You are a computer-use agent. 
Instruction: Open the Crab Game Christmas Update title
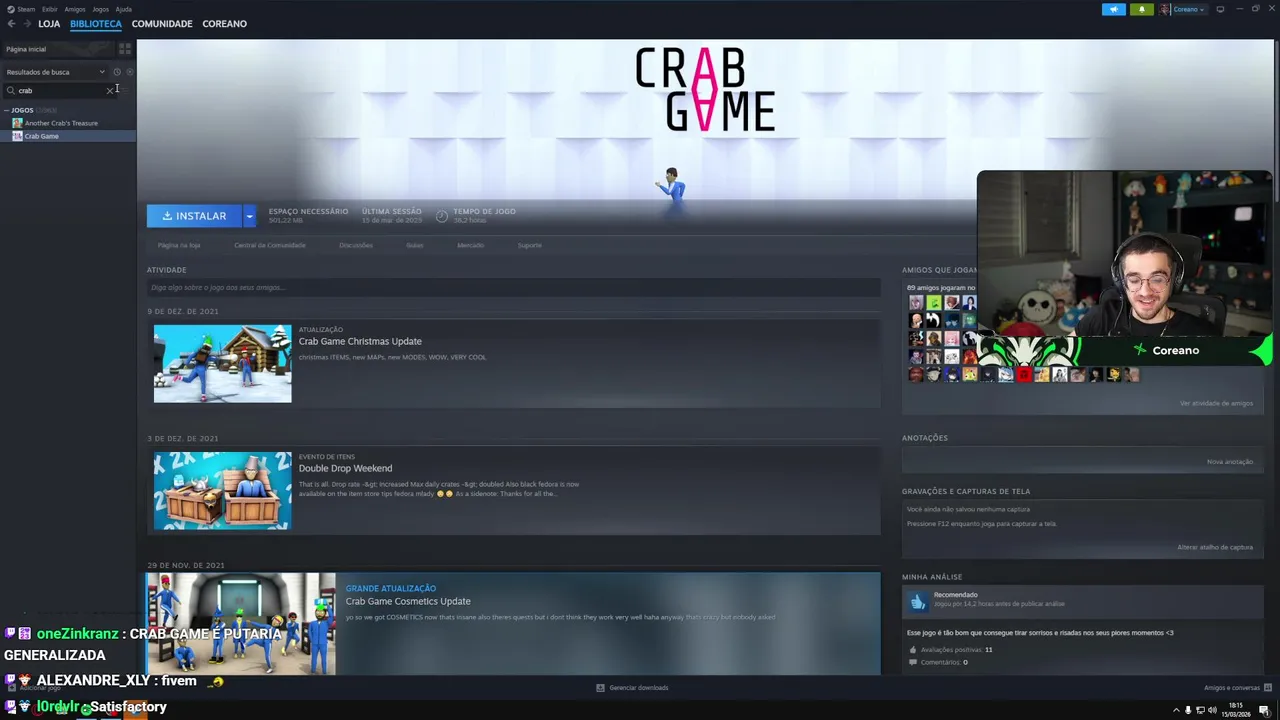[x=360, y=341]
